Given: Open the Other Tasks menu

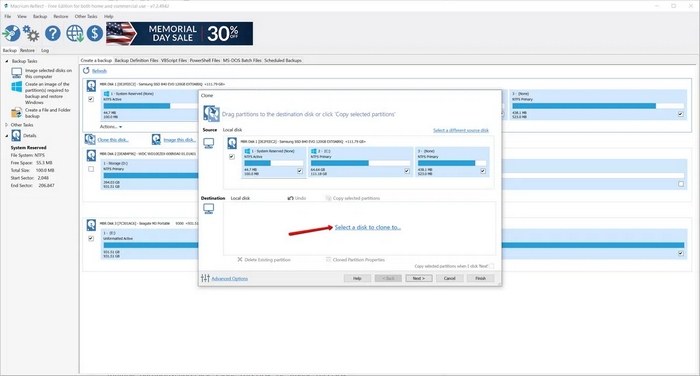Looking at the screenshot, I should (x=86, y=16).
